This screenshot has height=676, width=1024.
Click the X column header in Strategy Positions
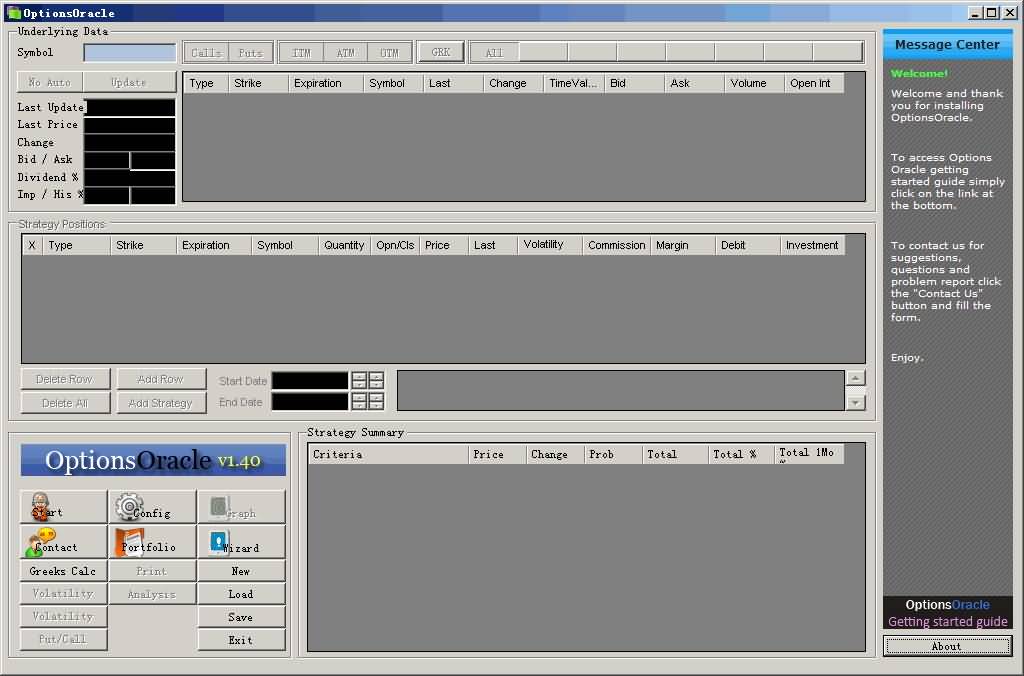tap(32, 245)
